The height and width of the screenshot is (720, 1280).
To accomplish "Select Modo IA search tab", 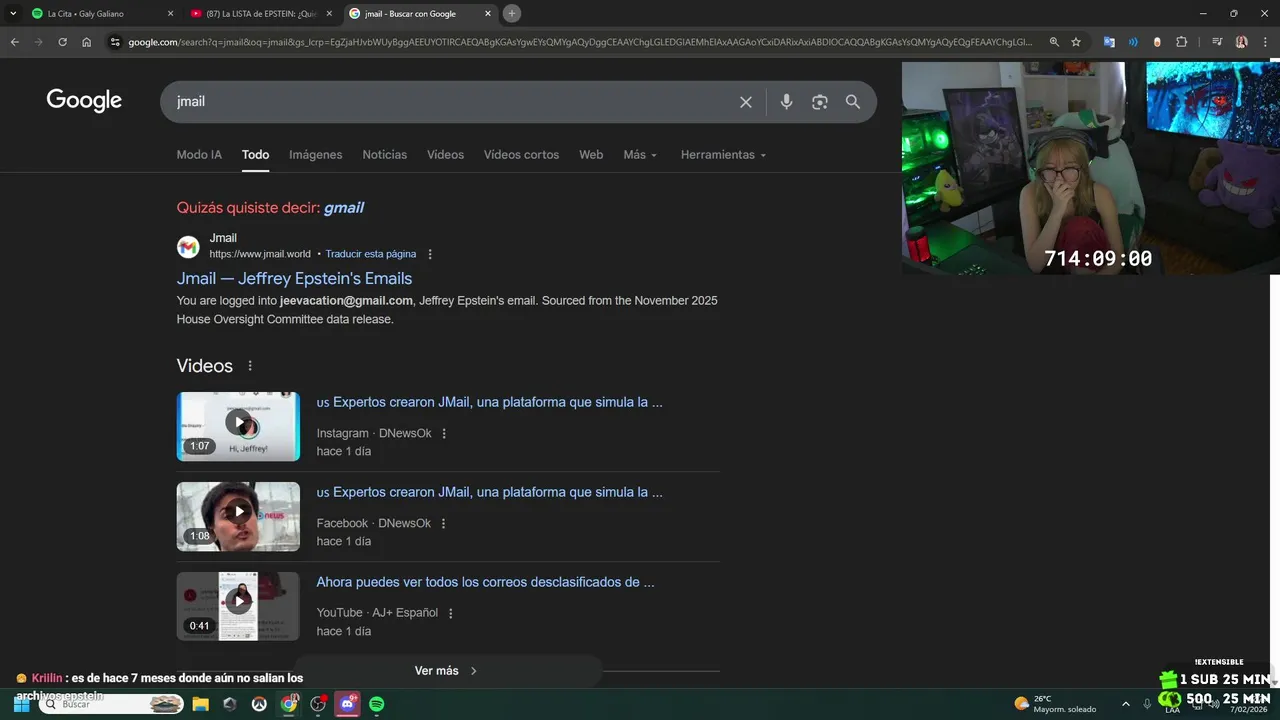I will 199,155.
